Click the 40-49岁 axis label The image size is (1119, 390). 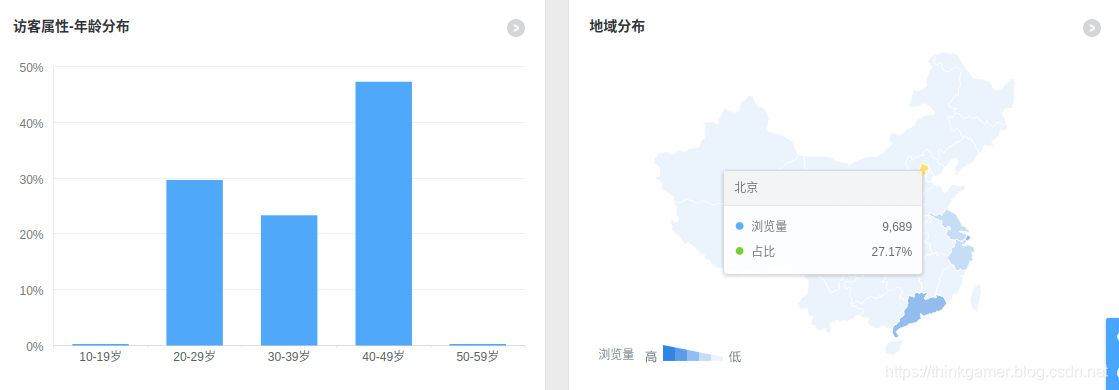[383, 356]
